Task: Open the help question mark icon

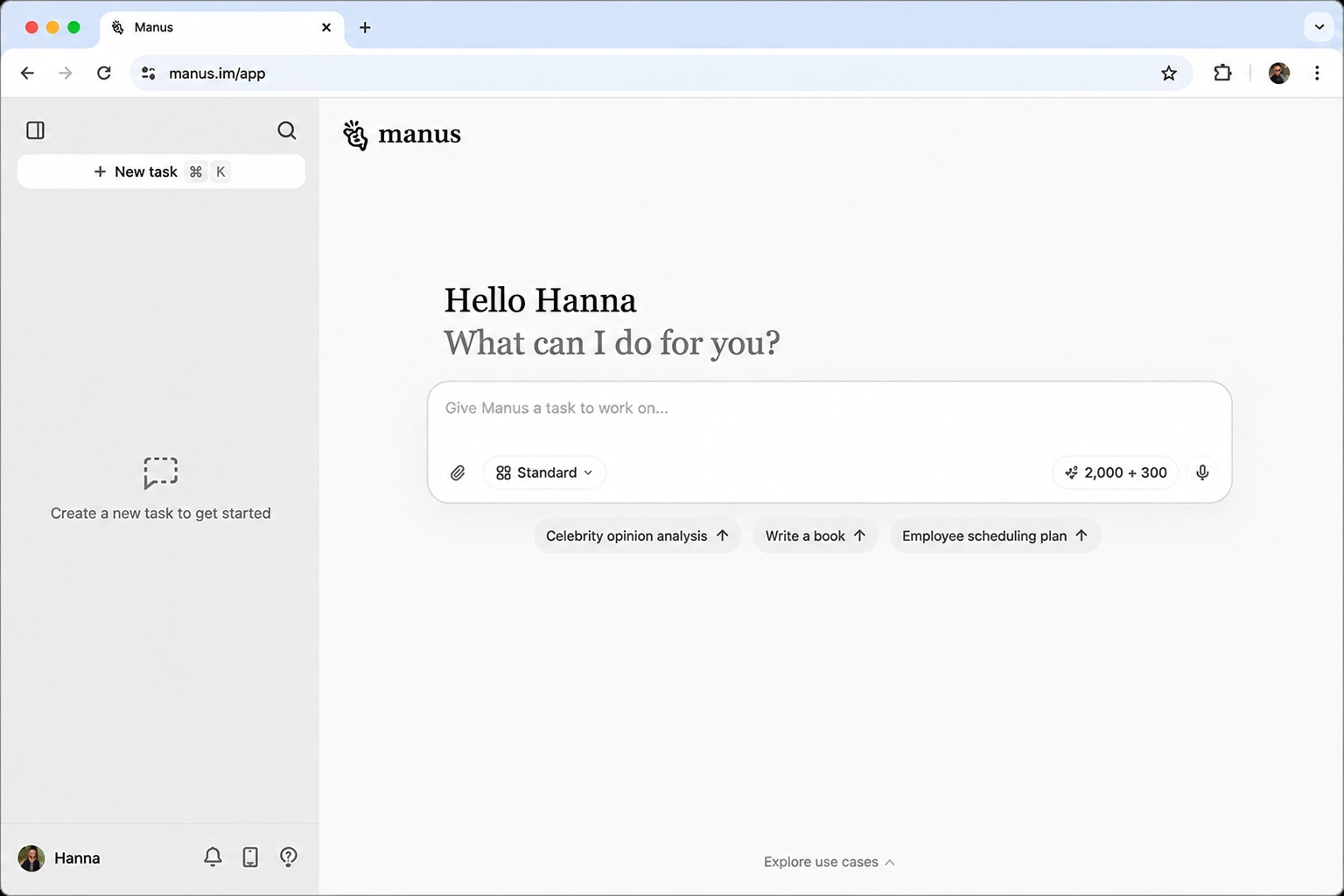Action: pos(289,857)
